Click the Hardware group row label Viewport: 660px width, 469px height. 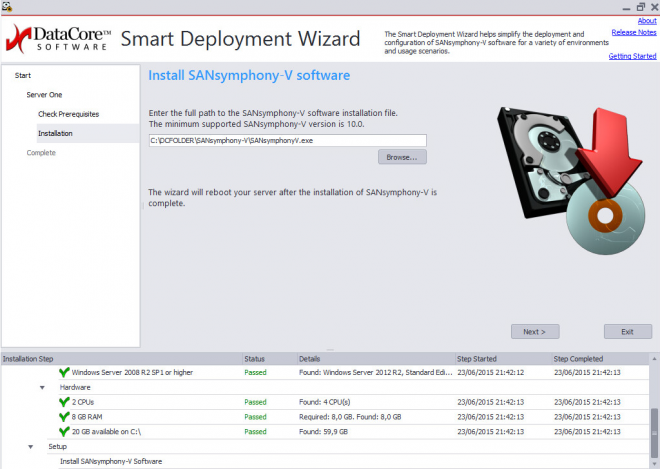click(x=75, y=387)
